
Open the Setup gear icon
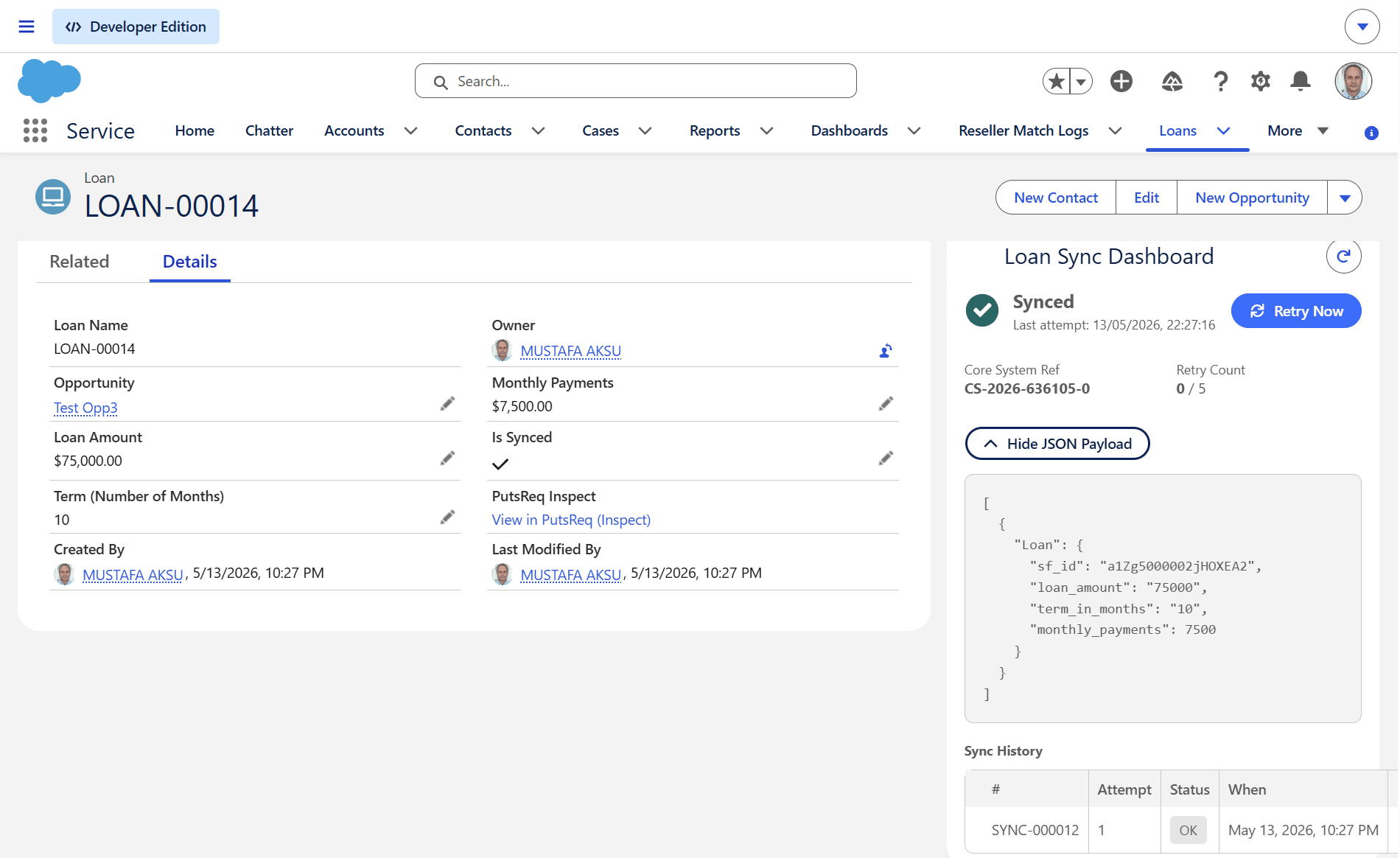tap(1261, 81)
